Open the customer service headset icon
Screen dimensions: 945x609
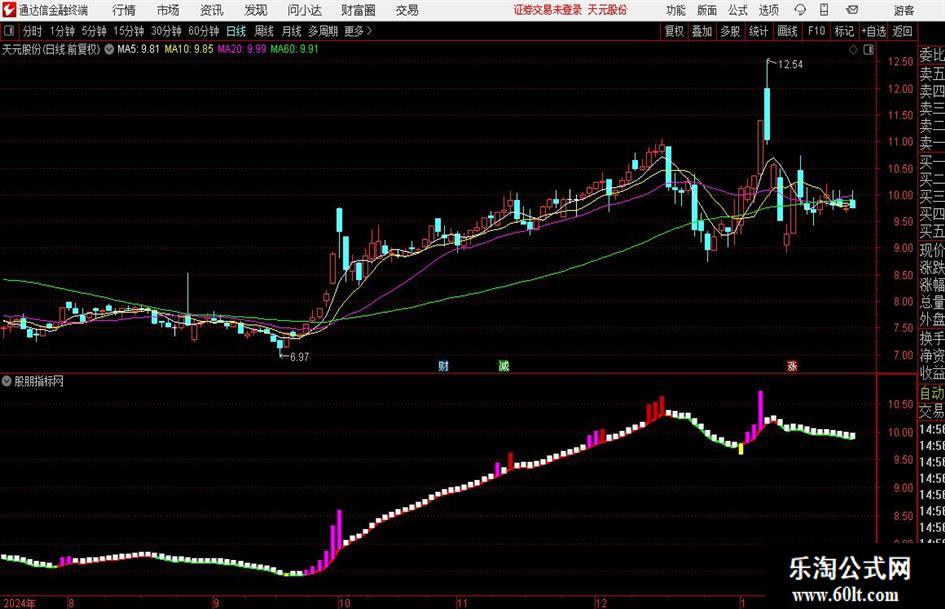(800, 10)
